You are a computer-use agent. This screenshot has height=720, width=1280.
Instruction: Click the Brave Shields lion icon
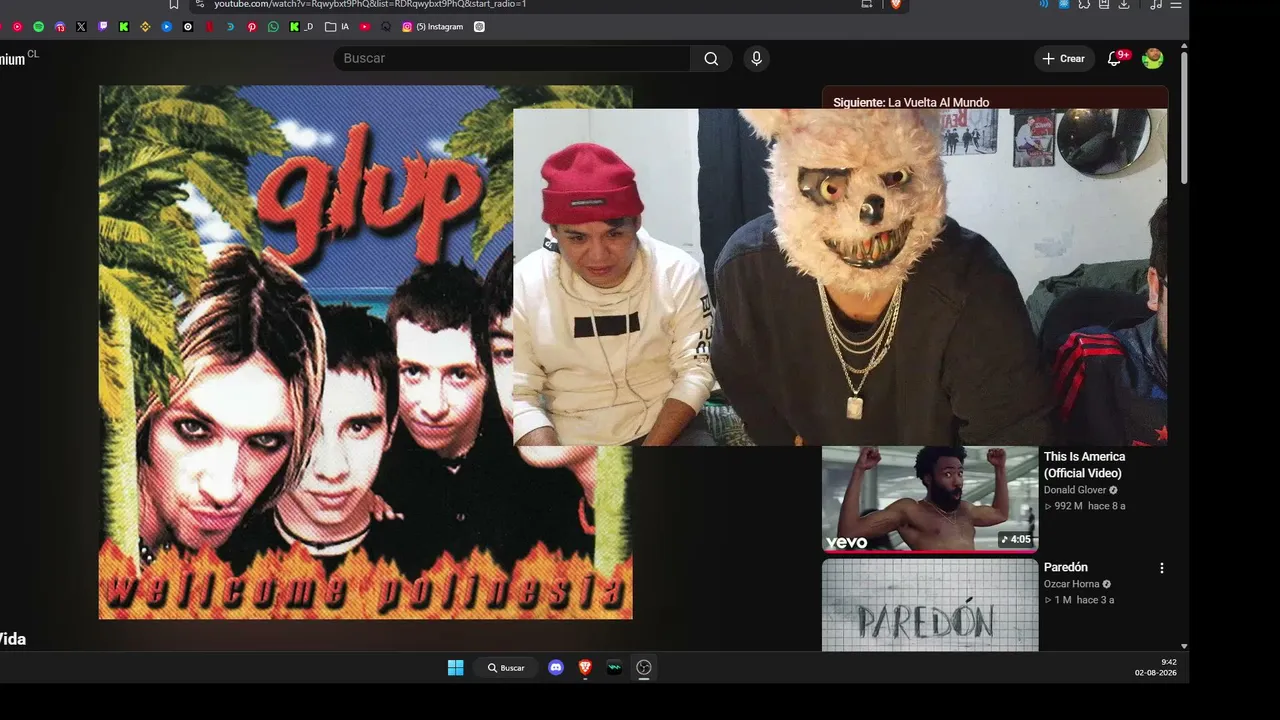[x=896, y=4]
